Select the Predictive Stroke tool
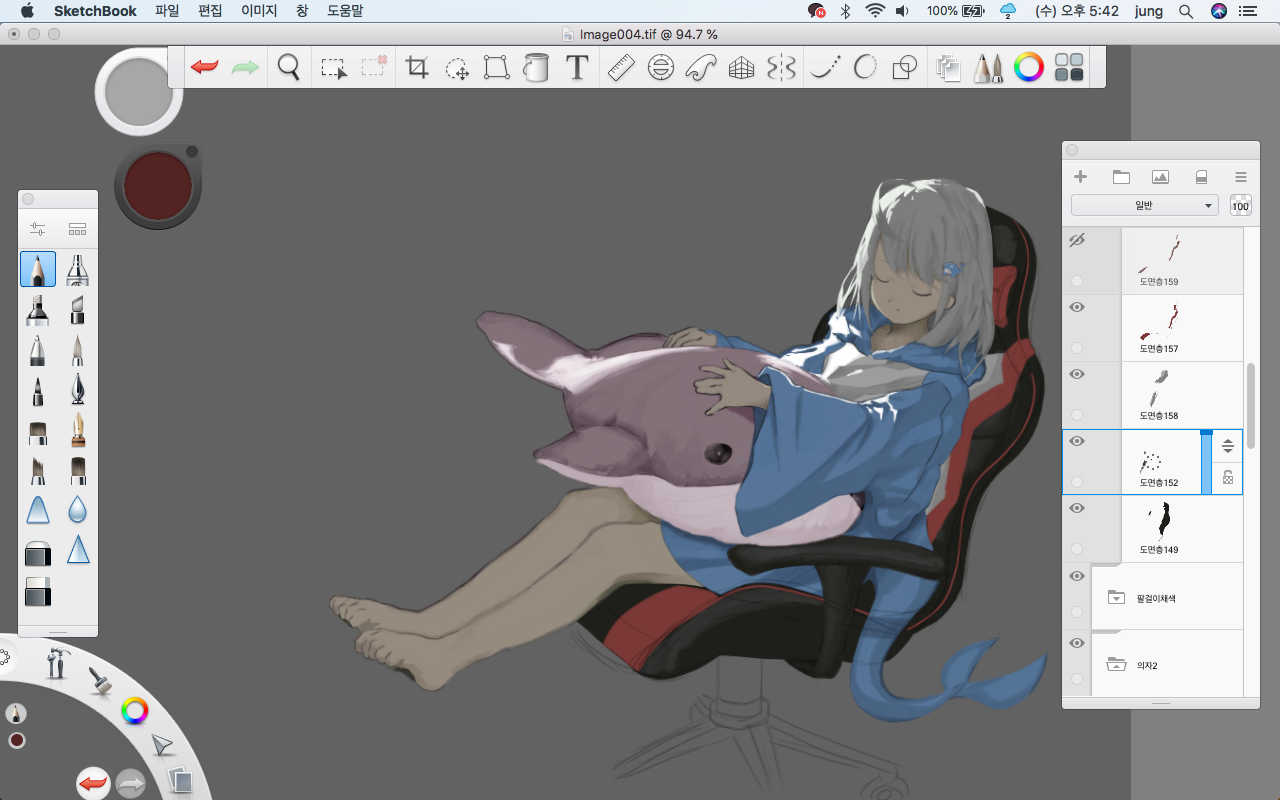The image size is (1280, 800). [865, 68]
